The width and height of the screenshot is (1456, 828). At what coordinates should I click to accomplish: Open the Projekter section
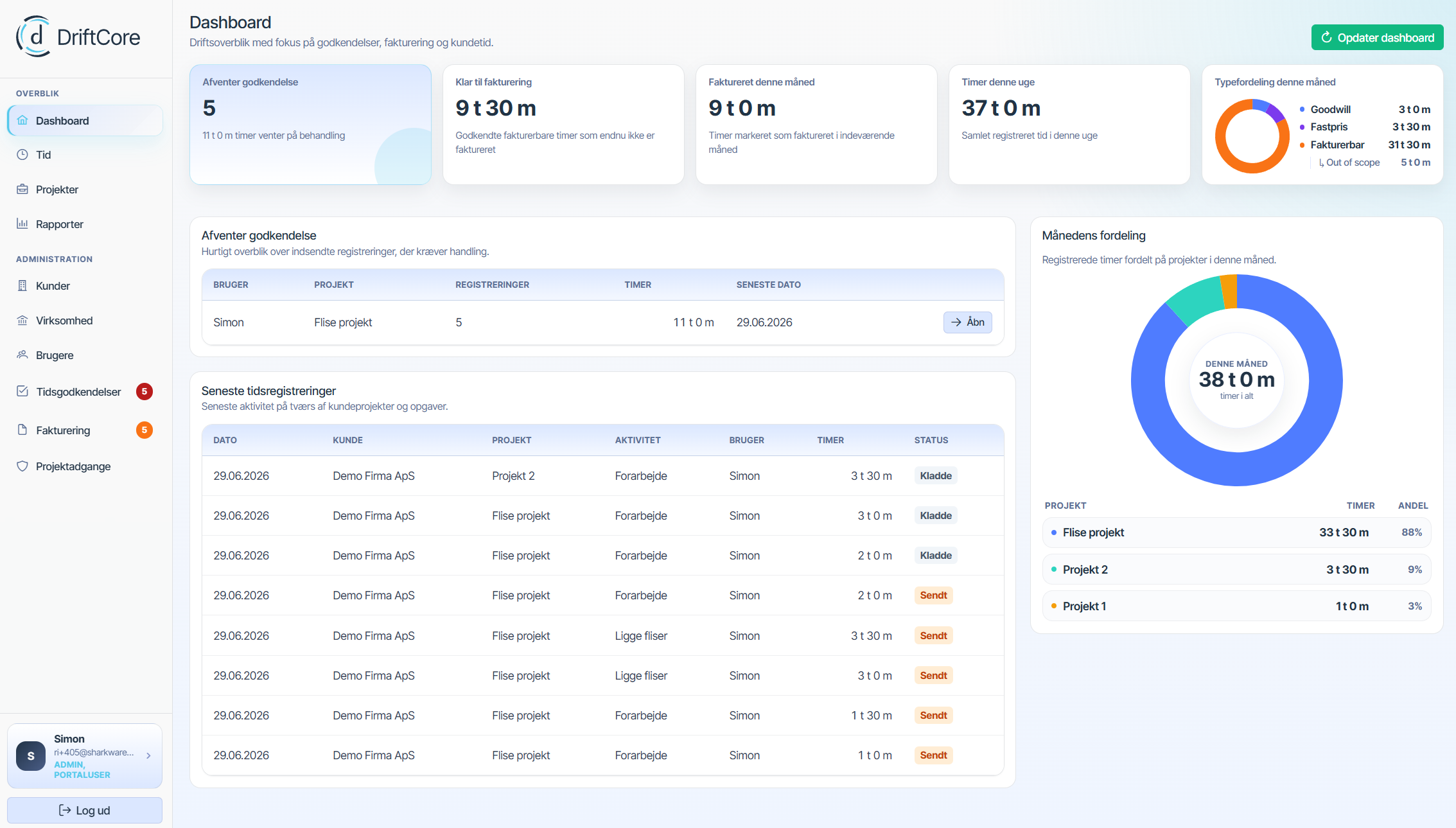[85, 189]
